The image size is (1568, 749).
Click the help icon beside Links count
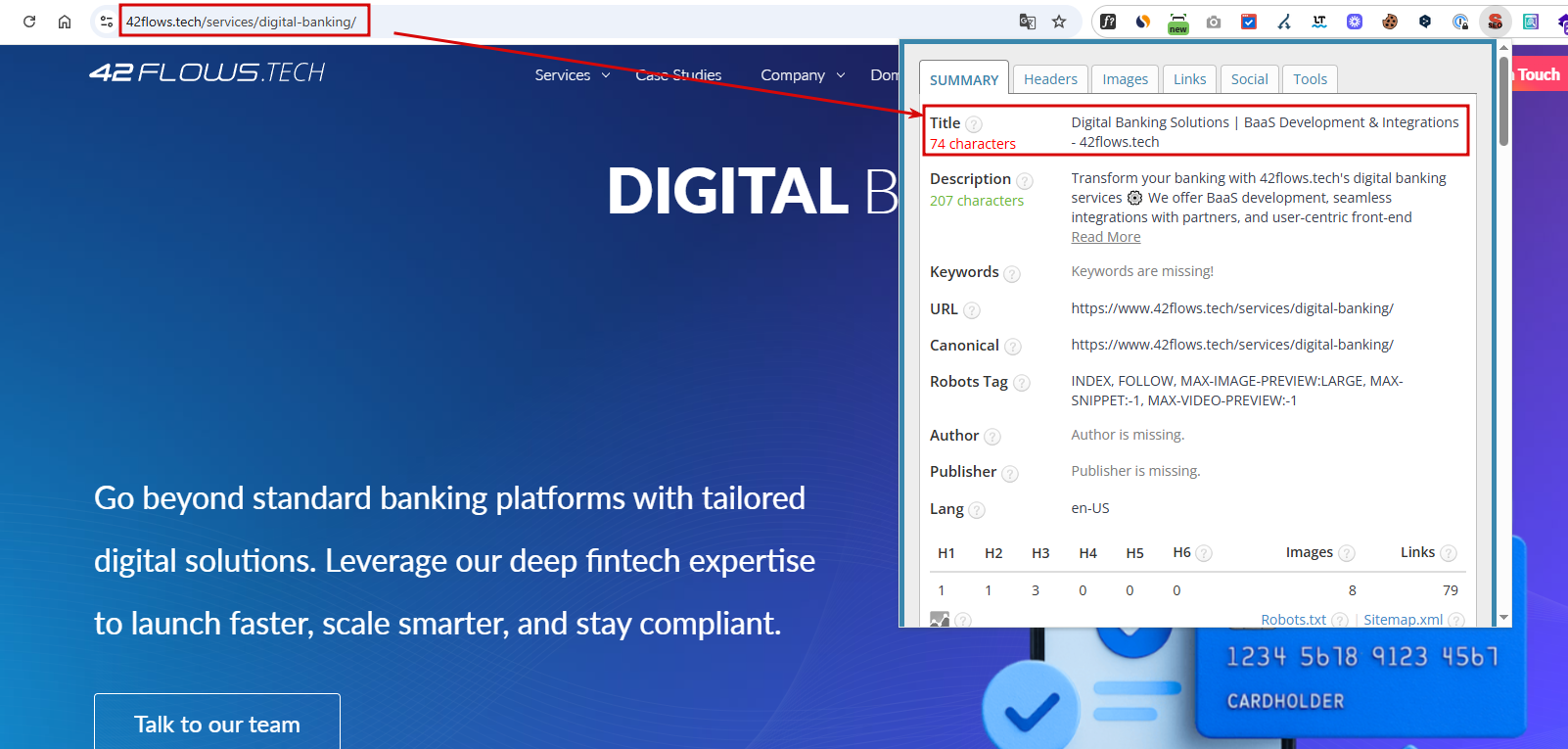(1449, 553)
